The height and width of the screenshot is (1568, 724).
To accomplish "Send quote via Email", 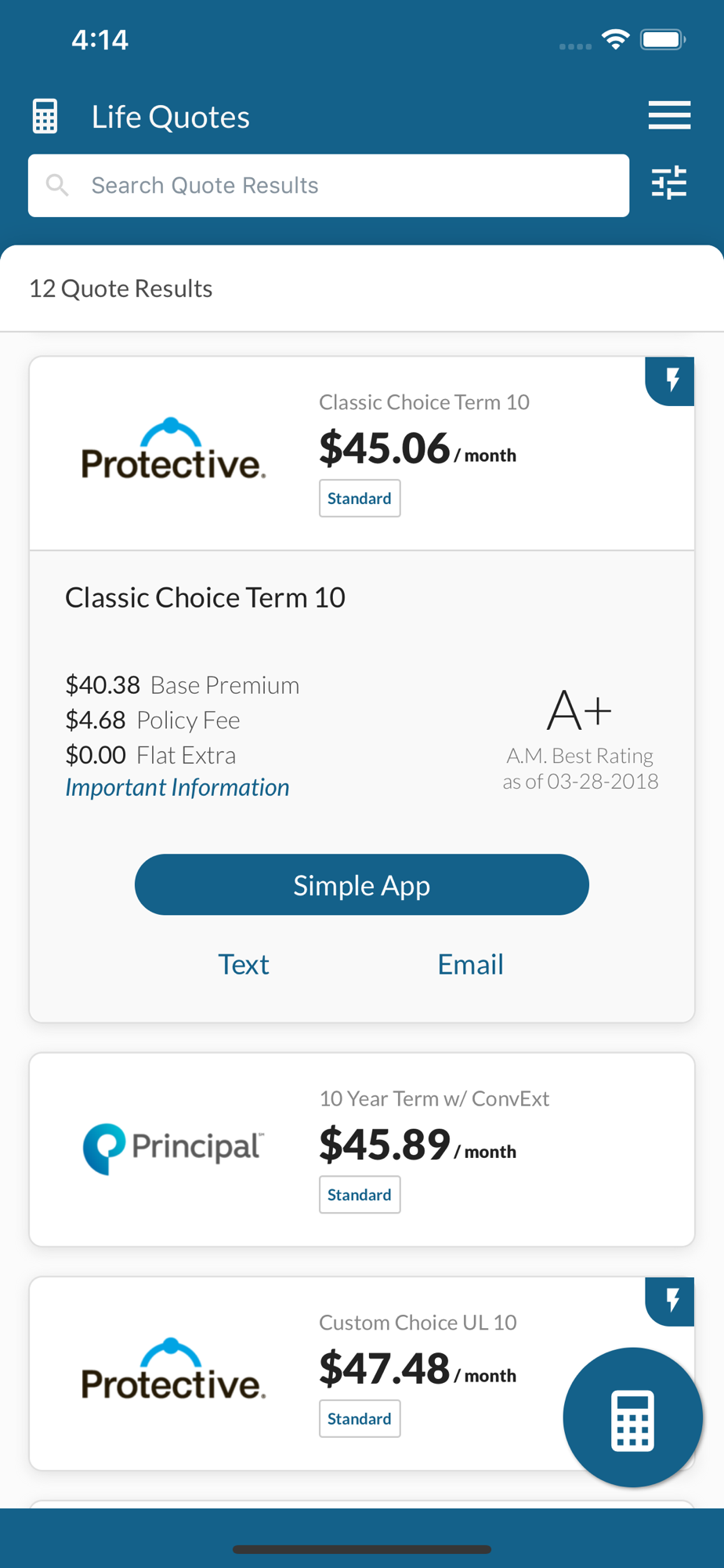I will click(x=470, y=964).
